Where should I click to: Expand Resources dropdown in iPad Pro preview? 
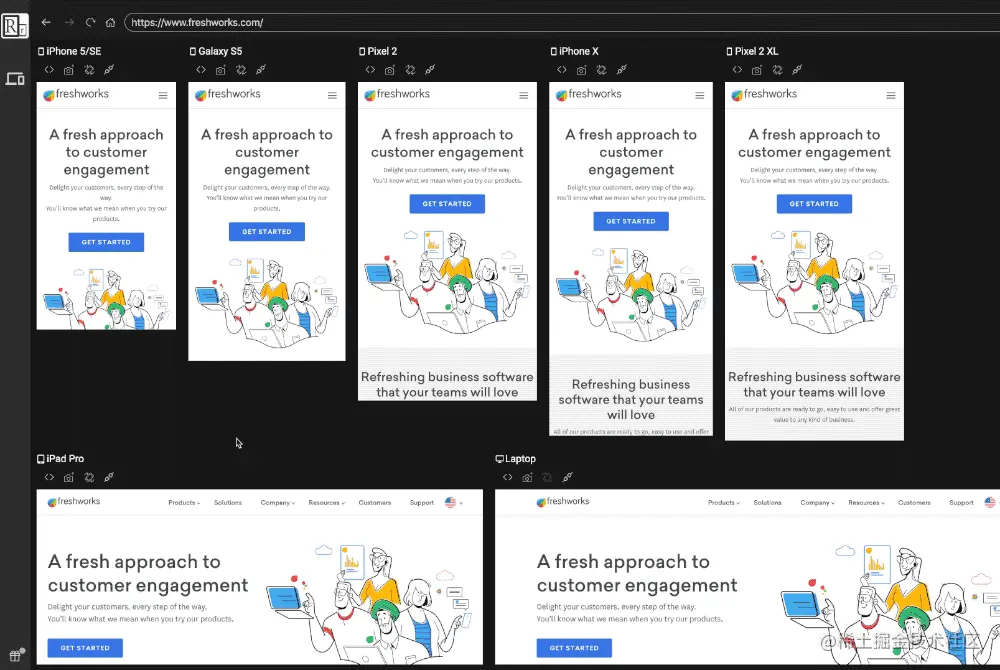tap(327, 503)
